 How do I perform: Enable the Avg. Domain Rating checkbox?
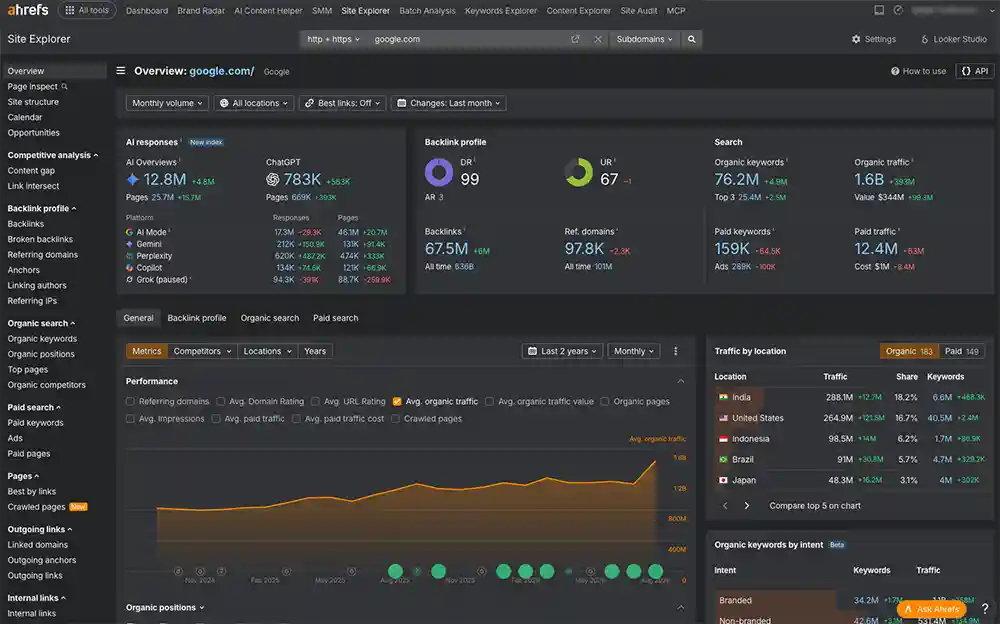click(221, 401)
